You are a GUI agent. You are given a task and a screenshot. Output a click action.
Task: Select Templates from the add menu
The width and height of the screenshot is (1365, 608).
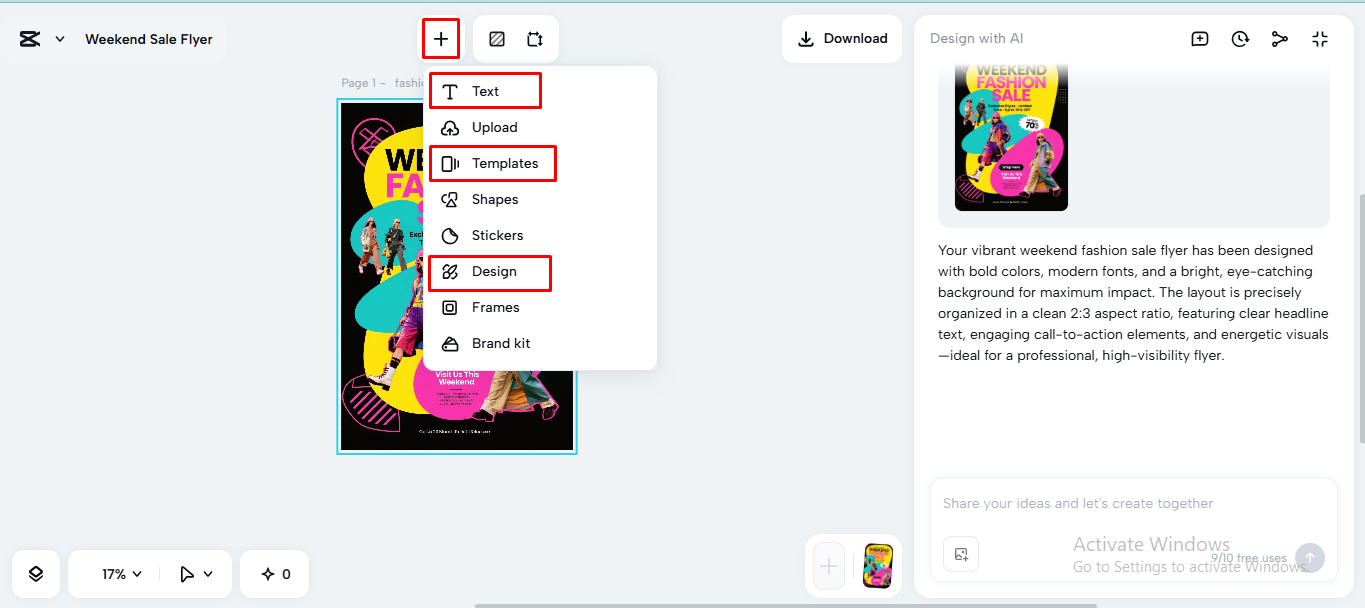[x=492, y=163]
